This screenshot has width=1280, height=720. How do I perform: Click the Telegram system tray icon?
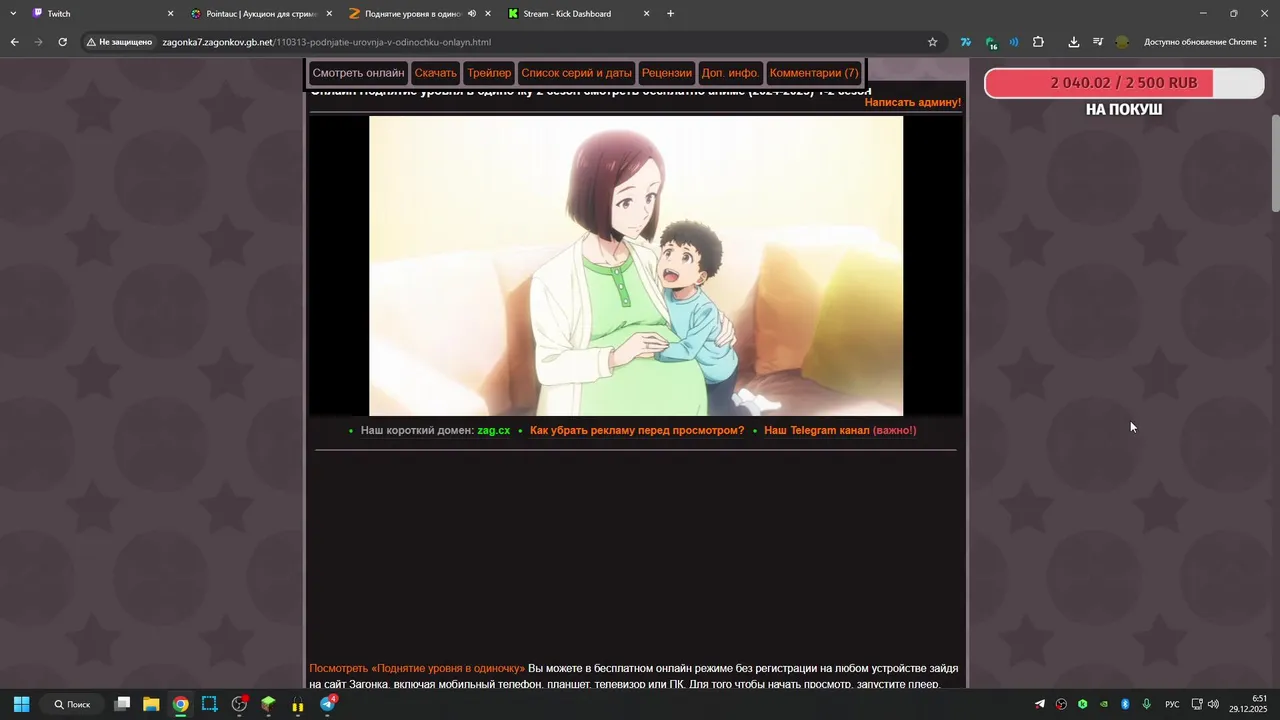(1040, 704)
